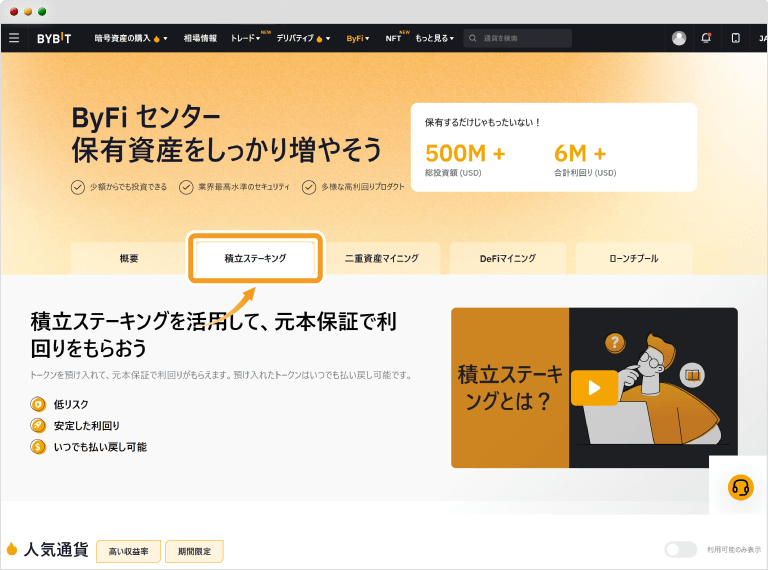
Task: Open the headset support chat button
Action: coord(740,488)
